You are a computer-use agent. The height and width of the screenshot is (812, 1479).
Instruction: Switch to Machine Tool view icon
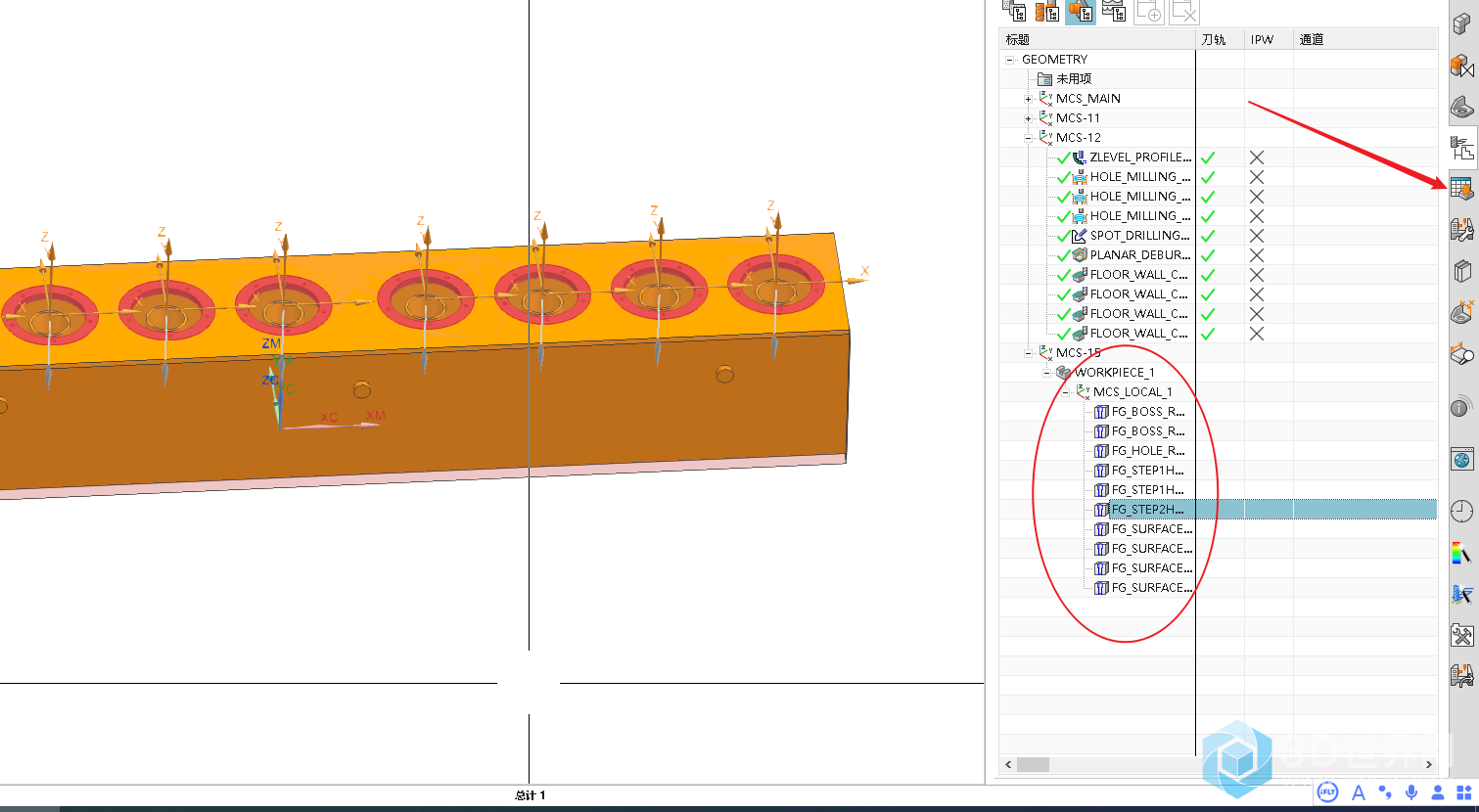tap(1047, 11)
